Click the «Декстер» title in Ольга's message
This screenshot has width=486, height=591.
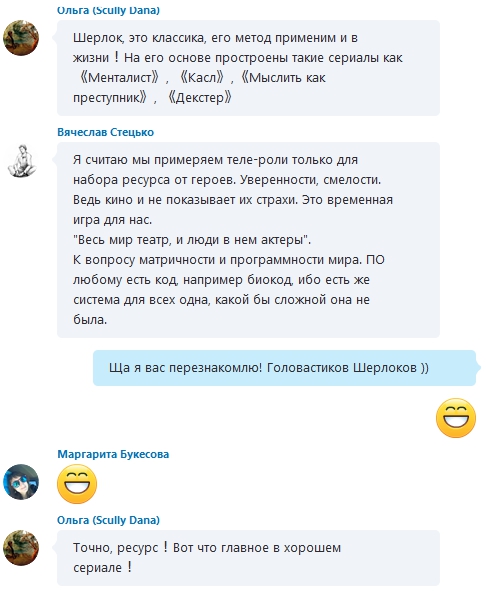[x=199, y=98]
